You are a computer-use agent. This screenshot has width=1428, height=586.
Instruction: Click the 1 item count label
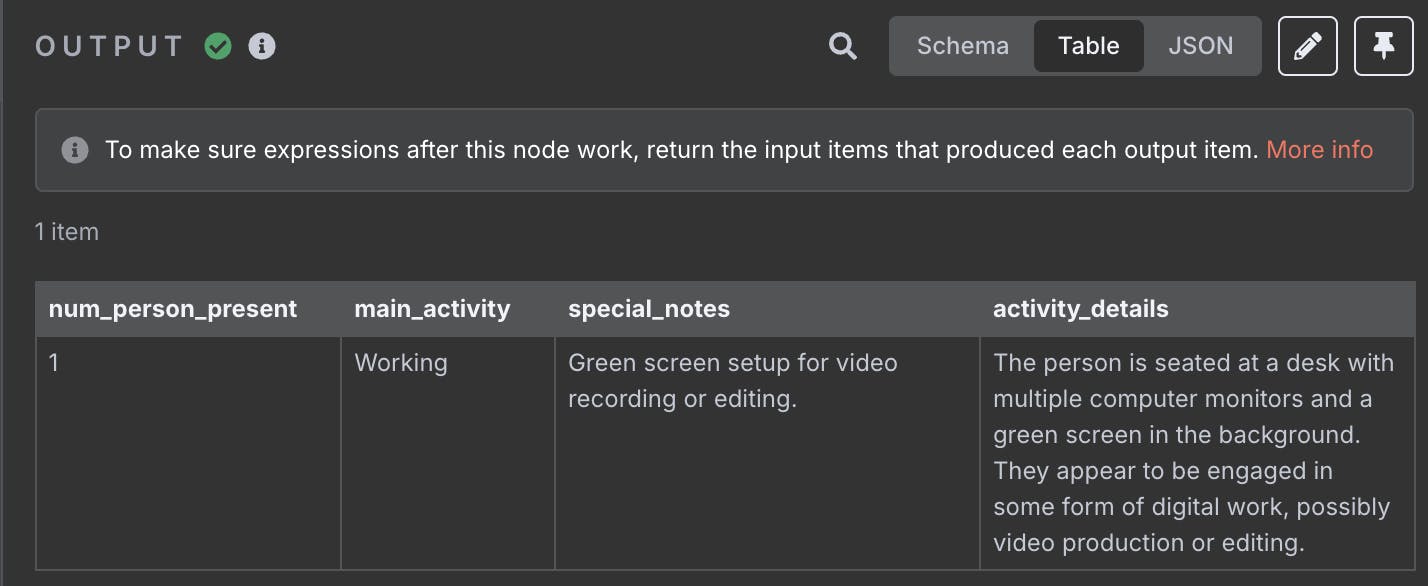pos(67,232)
